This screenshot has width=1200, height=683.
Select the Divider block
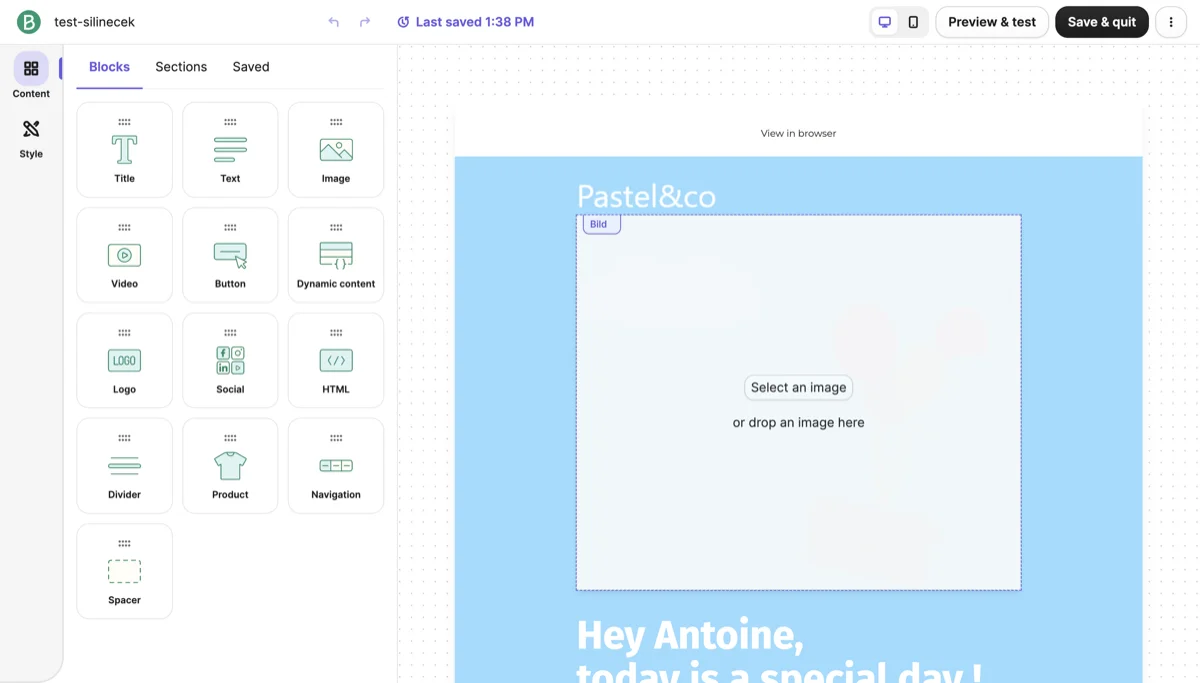[x=124, y=466]
